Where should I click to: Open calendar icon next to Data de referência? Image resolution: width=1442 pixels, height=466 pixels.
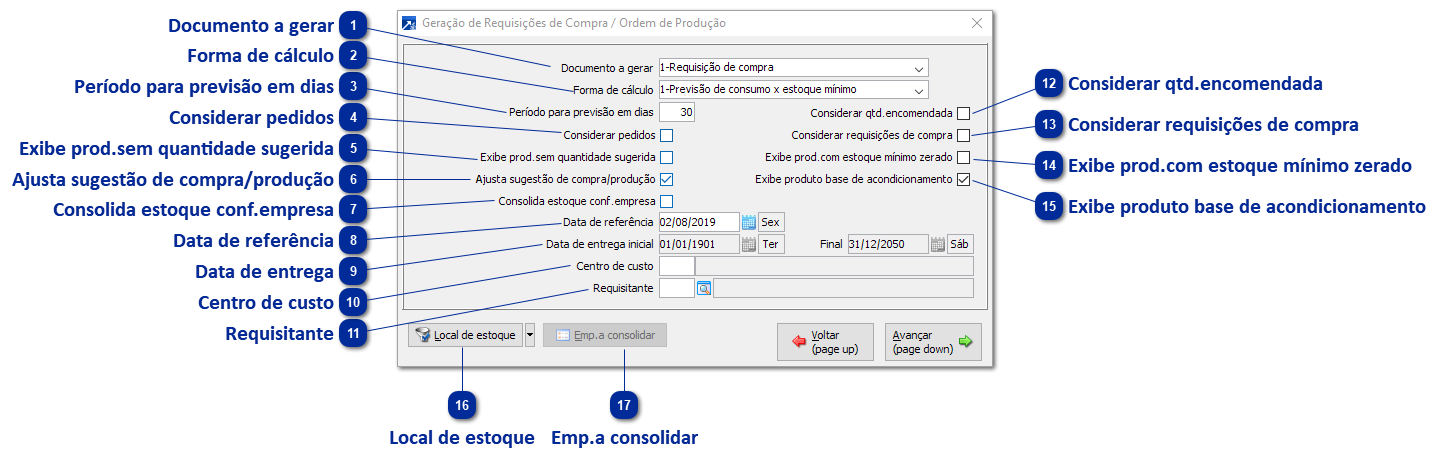(749, 222)
